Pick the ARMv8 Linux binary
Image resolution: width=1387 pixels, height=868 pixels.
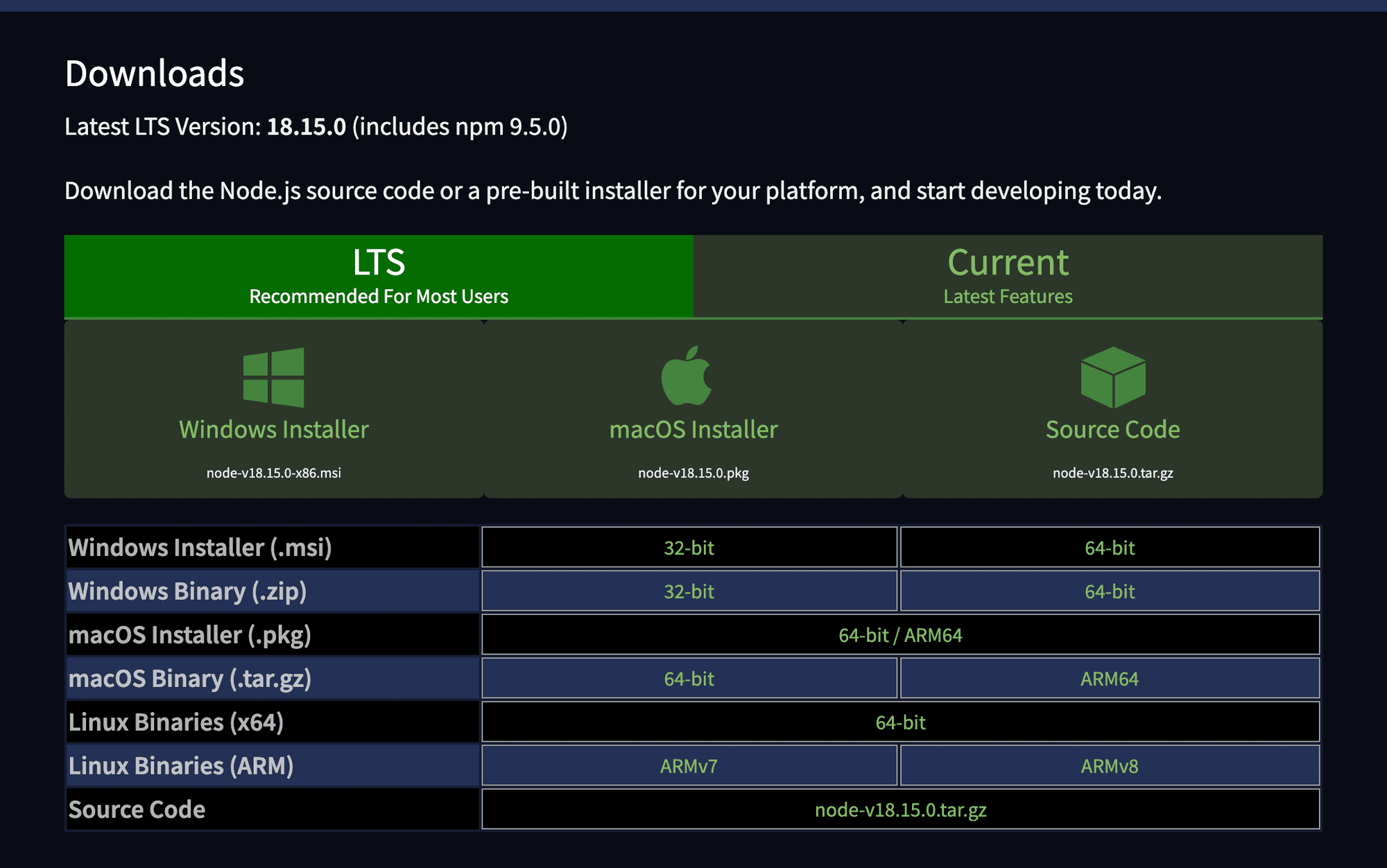click(1110, 766)
